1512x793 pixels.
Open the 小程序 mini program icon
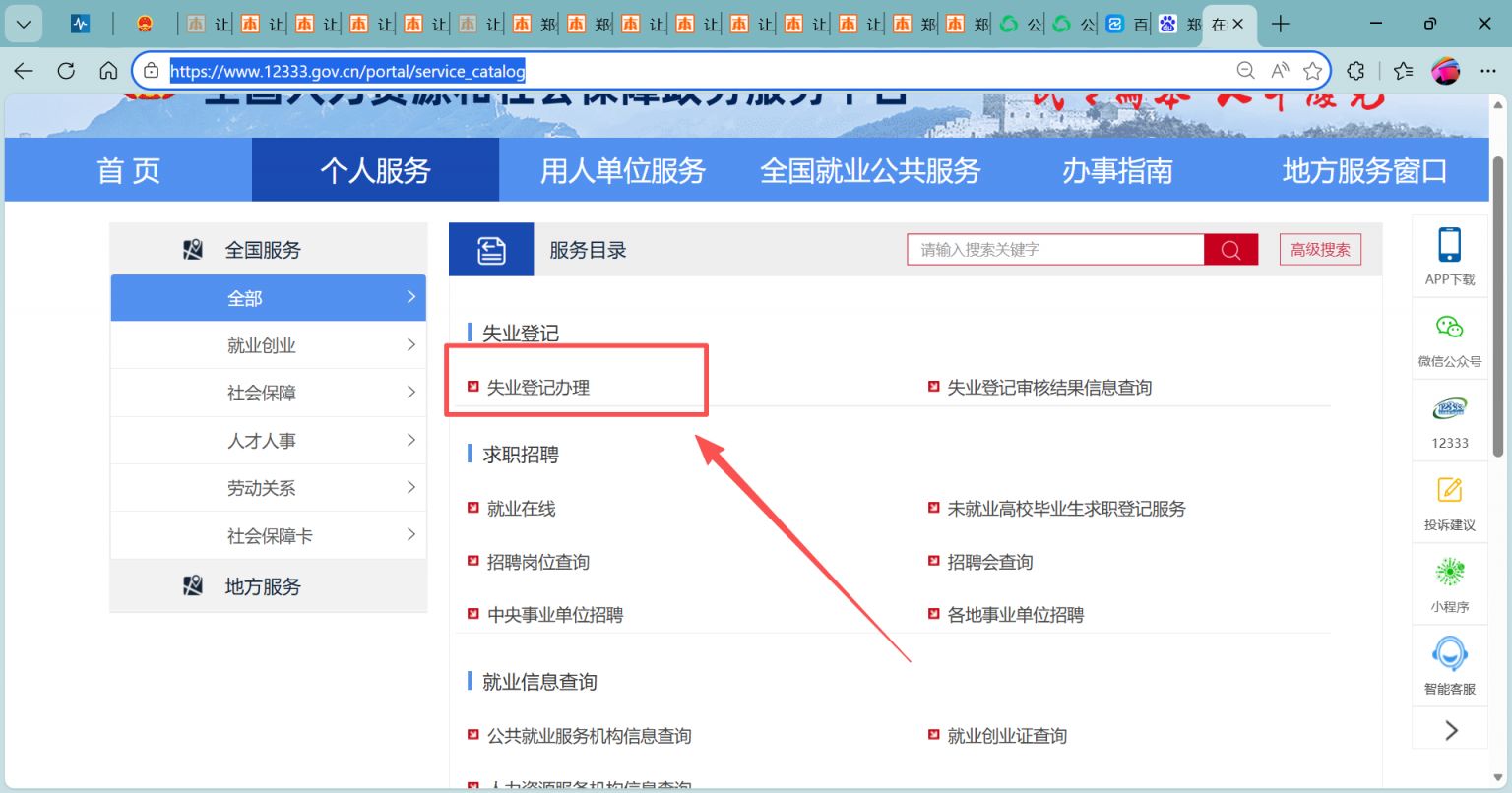click(x=1449, y=572)
